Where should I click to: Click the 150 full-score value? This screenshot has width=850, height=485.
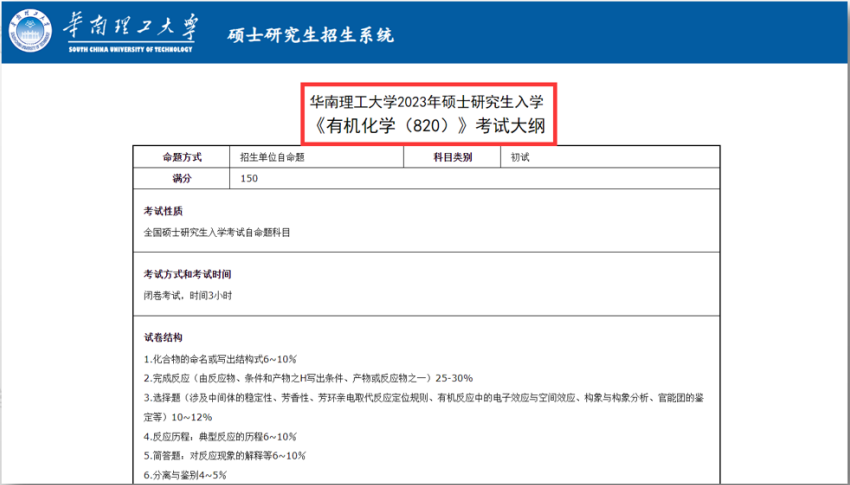click(x=249, y=179)
